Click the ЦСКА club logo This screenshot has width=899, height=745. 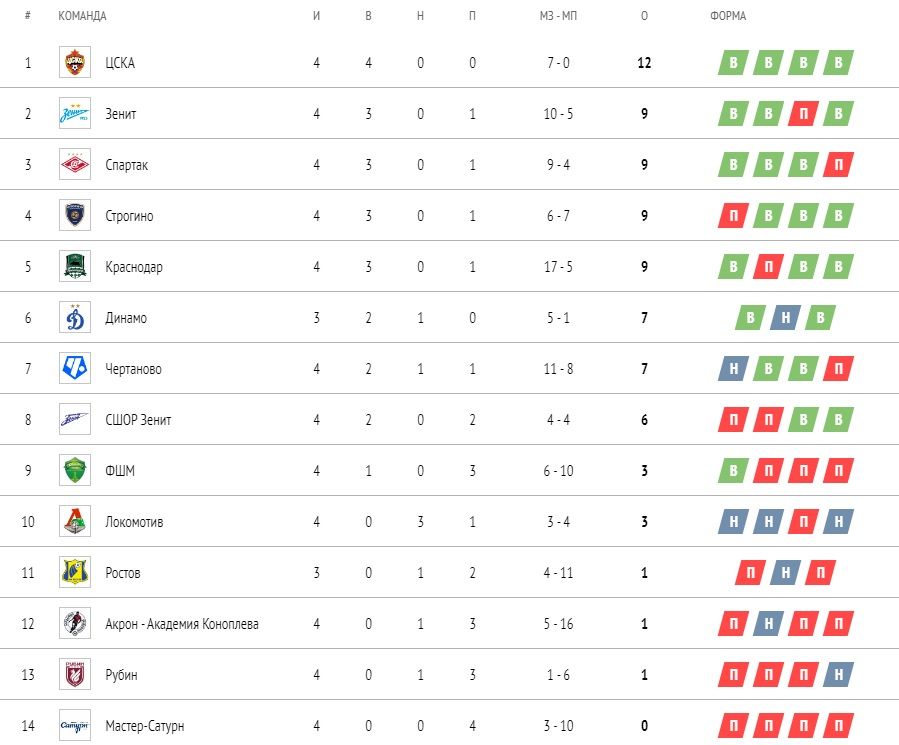click(75, 62)
